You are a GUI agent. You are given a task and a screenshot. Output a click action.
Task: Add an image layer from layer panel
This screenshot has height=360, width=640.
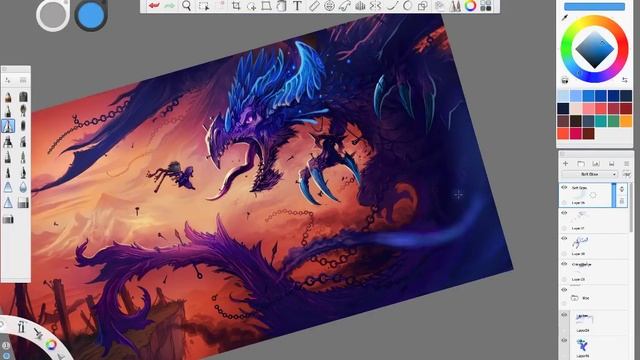point(596,163)
